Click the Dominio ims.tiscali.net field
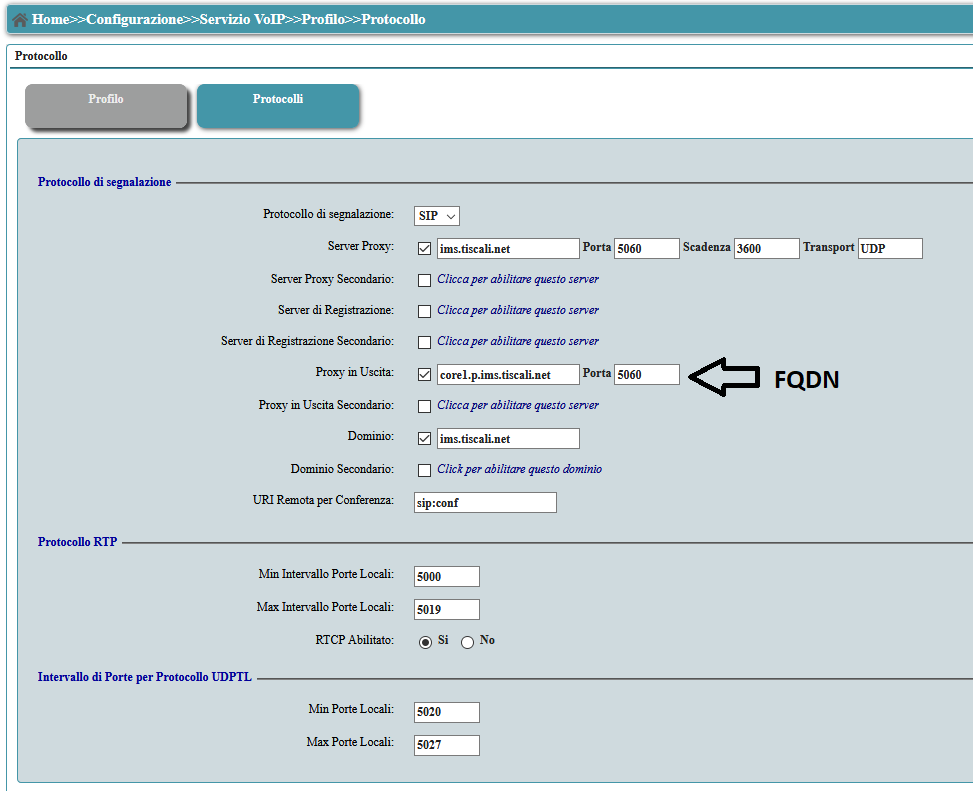The height and width of the screenshot is (791, 973). 508,439
